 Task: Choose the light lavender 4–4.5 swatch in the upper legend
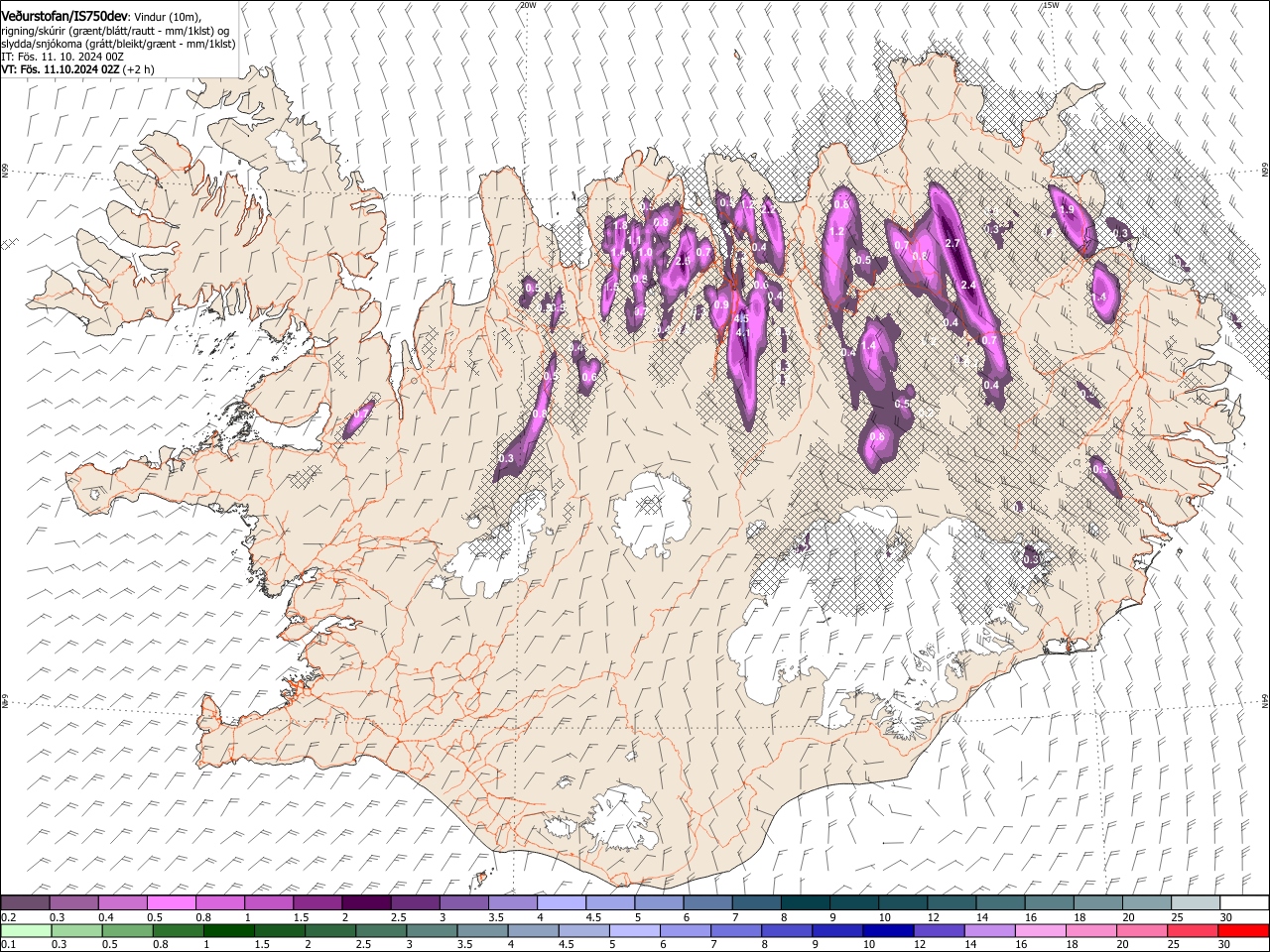[562, 902]
